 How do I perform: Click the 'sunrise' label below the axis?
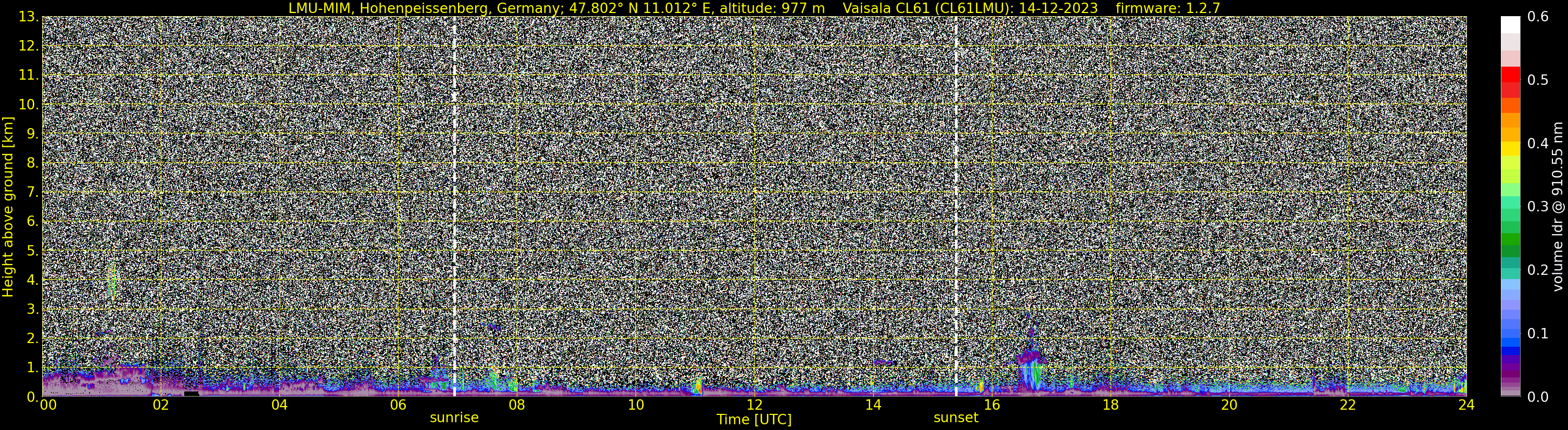(x=454, y=418)
